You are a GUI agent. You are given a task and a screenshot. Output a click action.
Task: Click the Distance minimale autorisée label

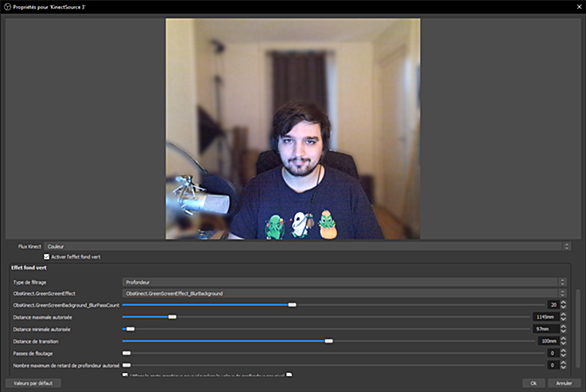(x=42, y=329)
